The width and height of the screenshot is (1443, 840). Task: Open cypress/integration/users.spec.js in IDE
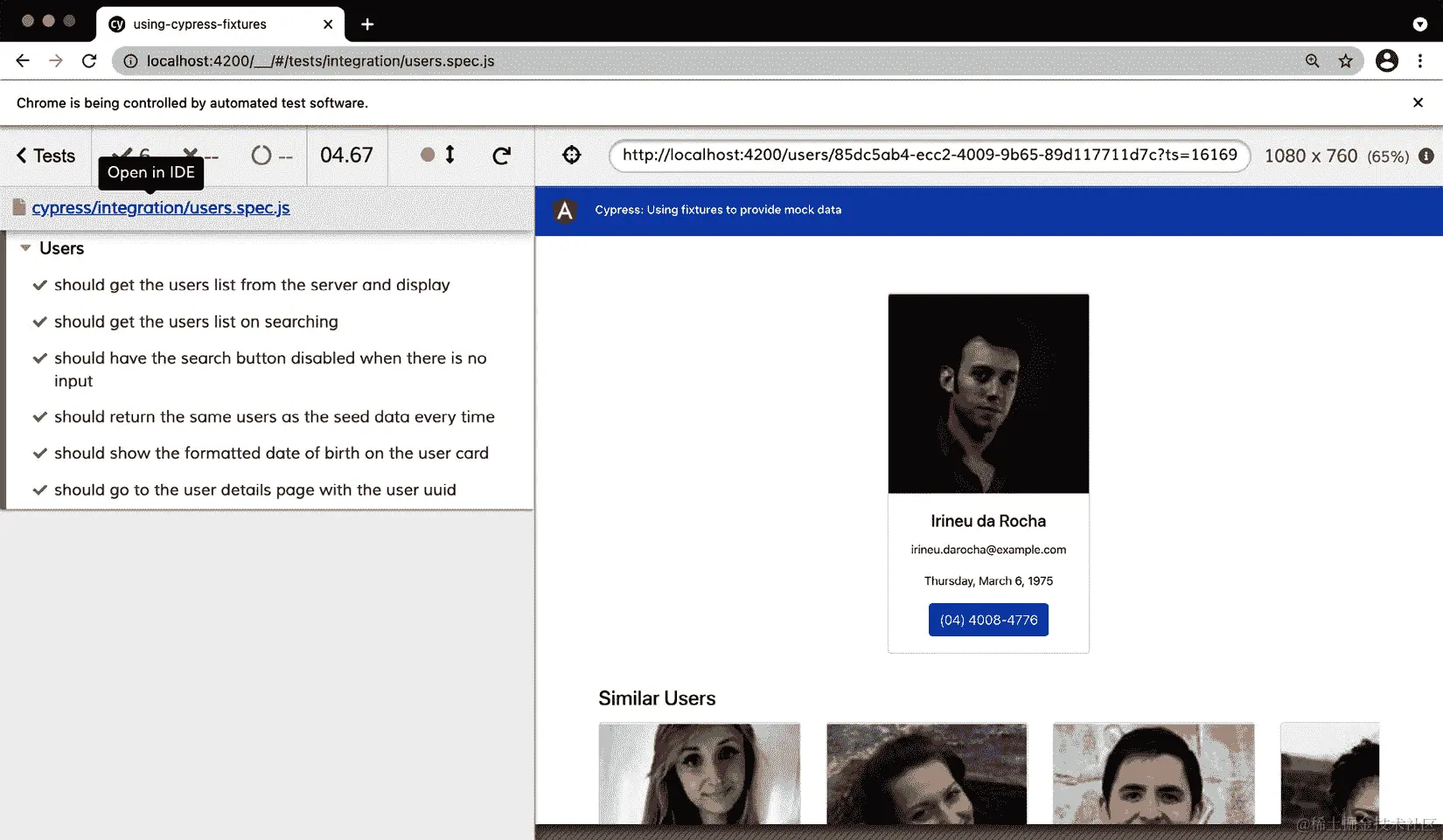(161, 208)
